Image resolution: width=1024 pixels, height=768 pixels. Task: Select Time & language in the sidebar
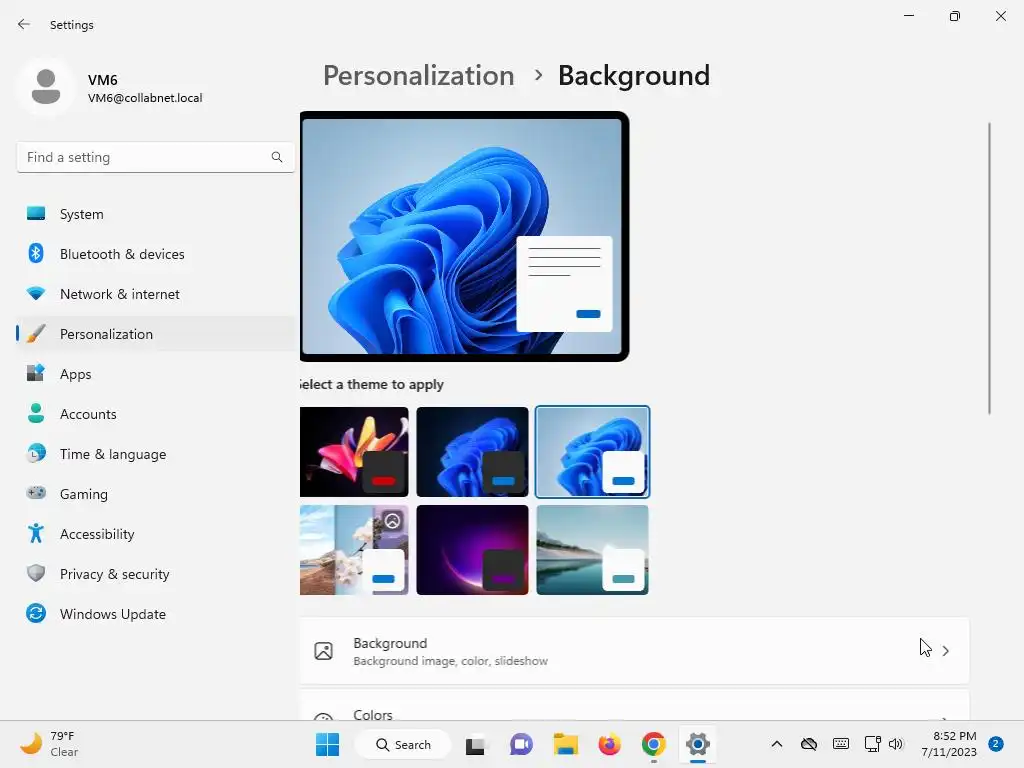point(155,454)
